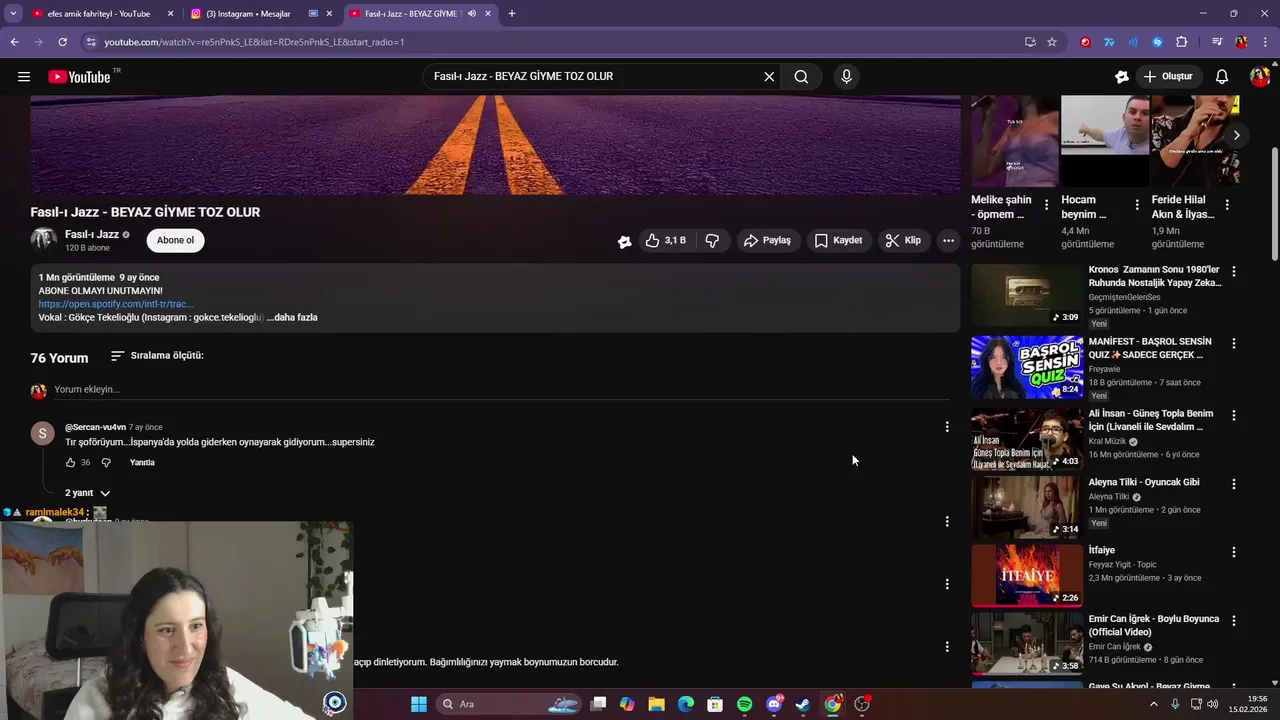The image size is (1280, 720).
Task: Open Windows Start menu
Action: point(419,704)
